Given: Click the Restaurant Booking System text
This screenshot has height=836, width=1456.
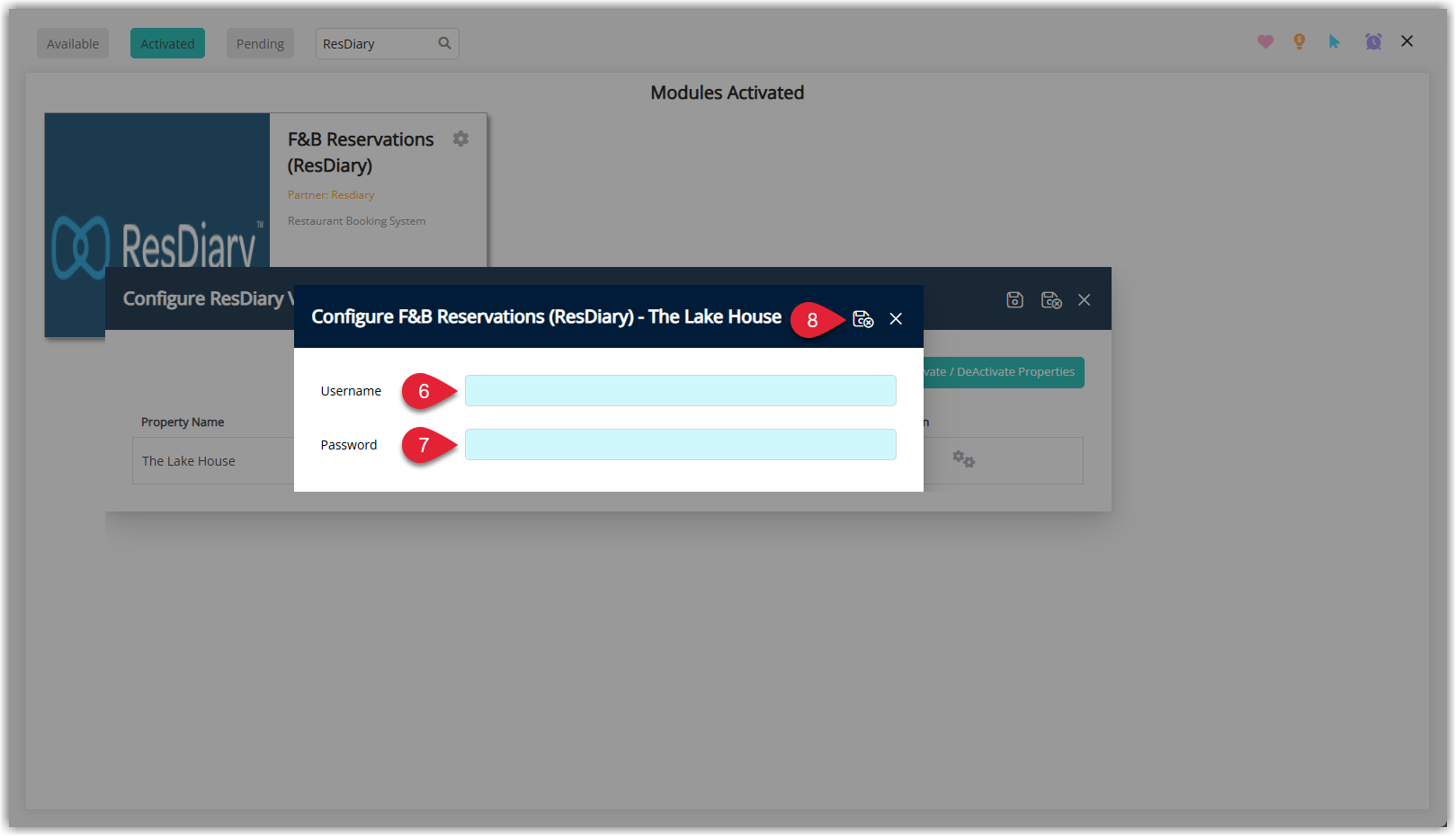Looking at the screenshot, I should click(357, 221).
